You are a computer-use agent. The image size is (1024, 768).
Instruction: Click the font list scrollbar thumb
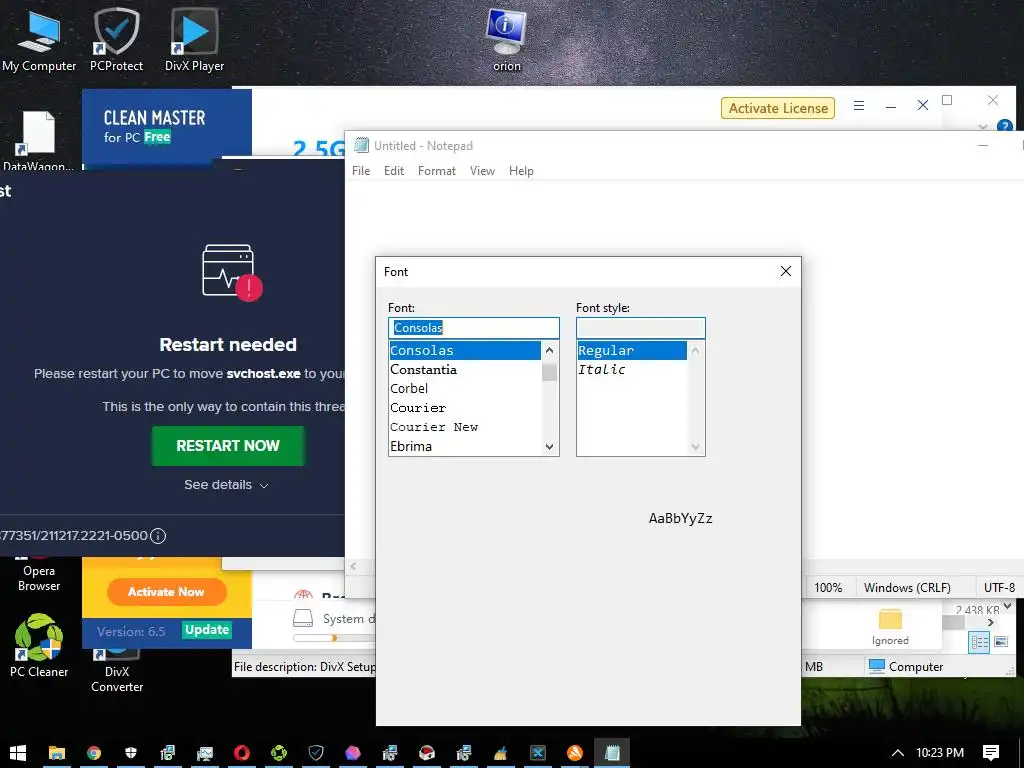tap(549, 372)
